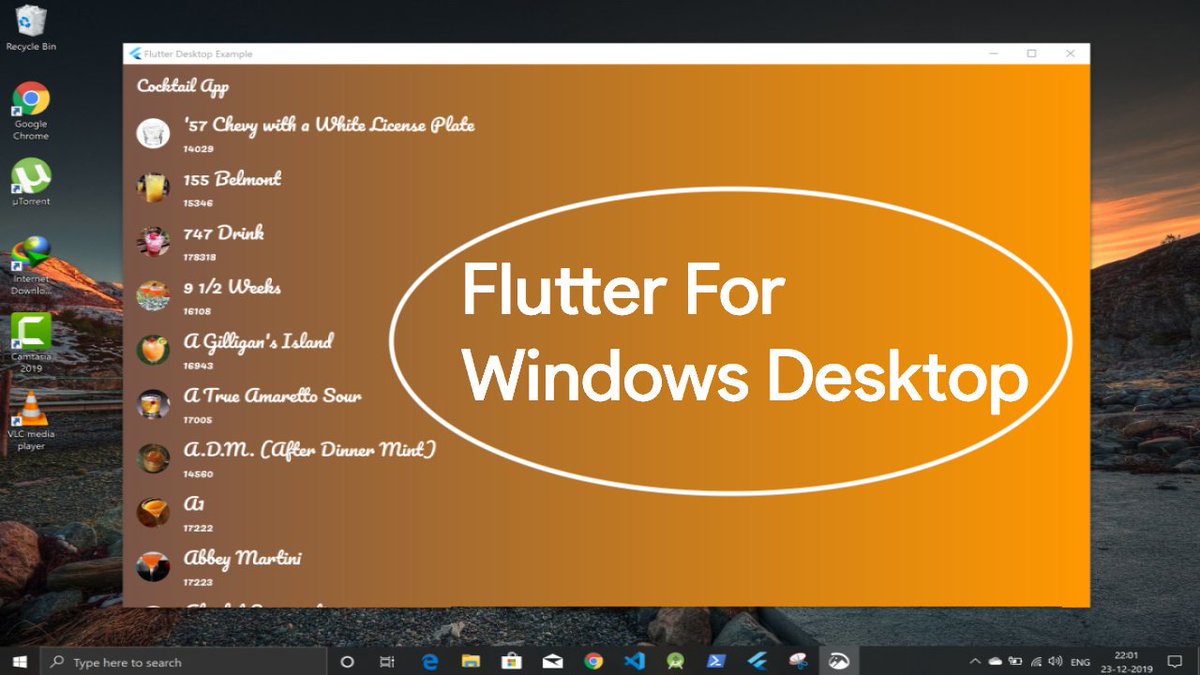The height and width of the screenshot is (675, 1200).
Task: Open Microsoft Store from taskbar
Action: tap(511, 661)
